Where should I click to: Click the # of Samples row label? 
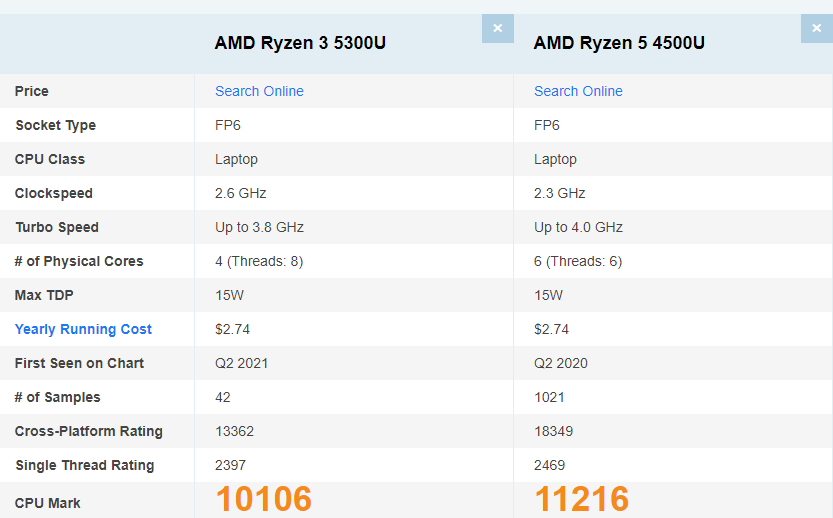click(x=57, y=397)
